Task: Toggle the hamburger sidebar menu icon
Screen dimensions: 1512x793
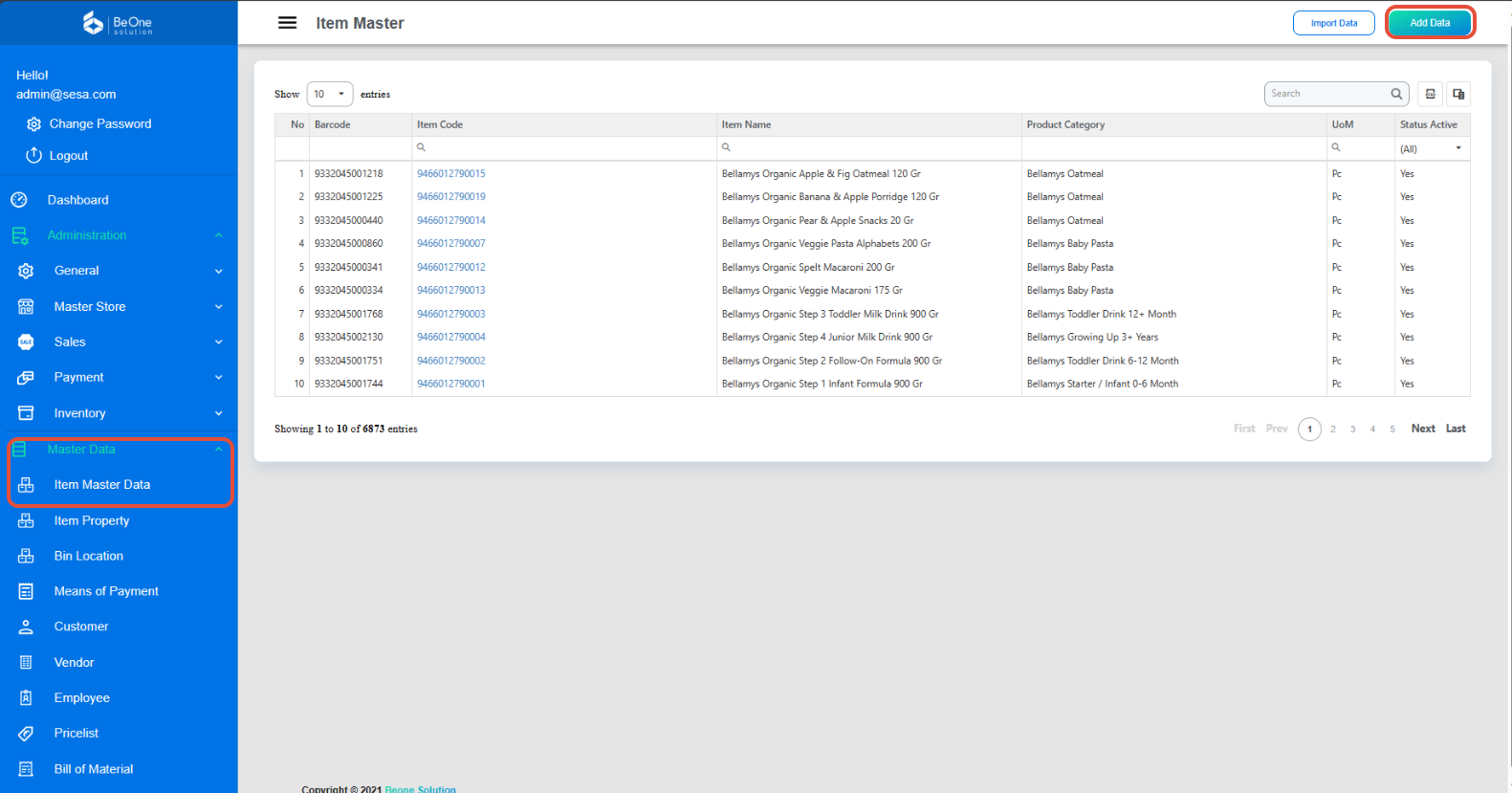Action: 287,23
